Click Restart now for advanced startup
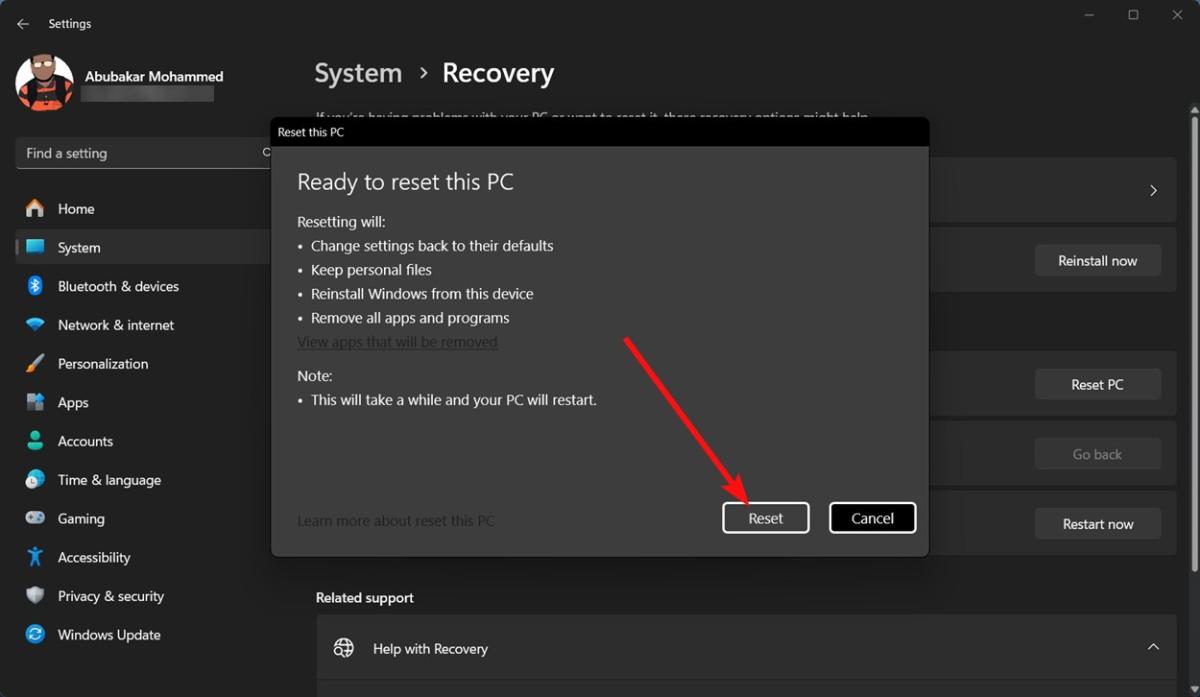1200x697 pixels. (x=1097, y=523)
